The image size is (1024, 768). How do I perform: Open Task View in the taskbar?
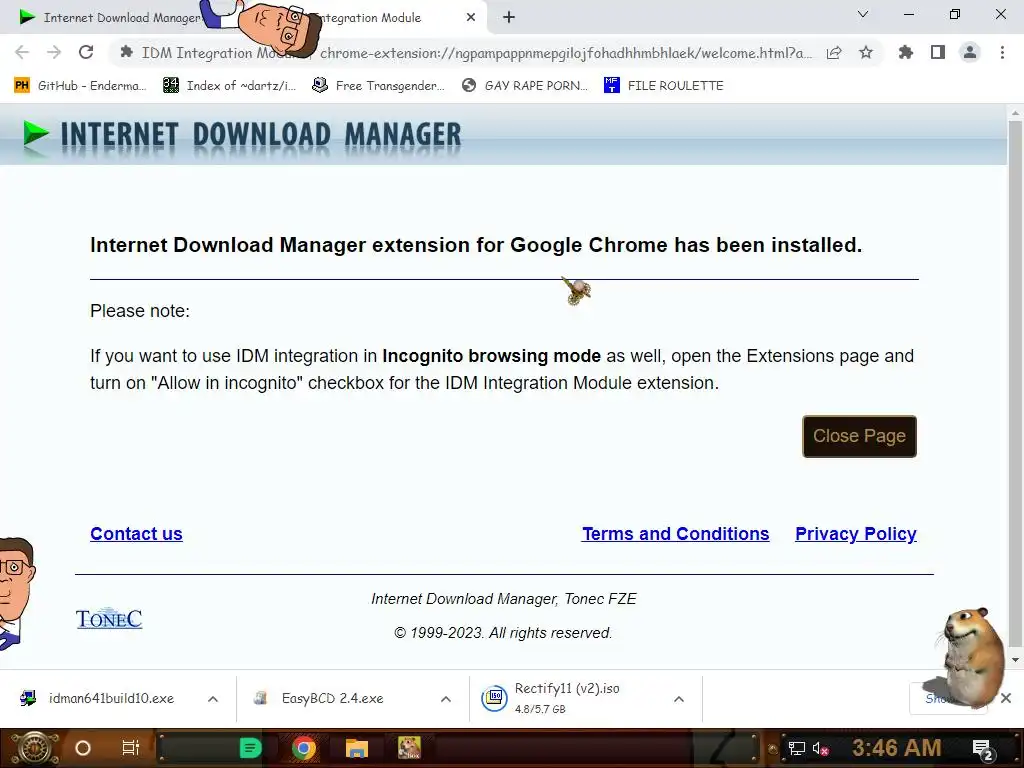pos(131,748)
